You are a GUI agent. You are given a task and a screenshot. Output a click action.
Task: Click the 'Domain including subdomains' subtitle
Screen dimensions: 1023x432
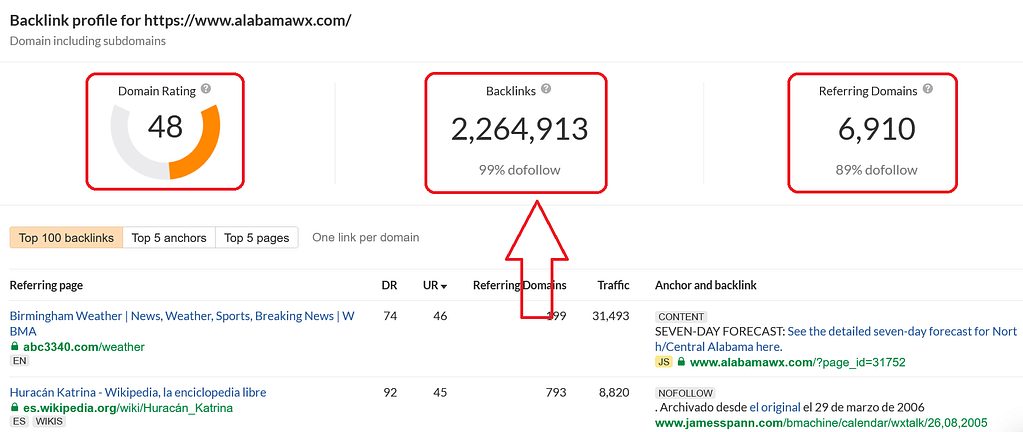tap(87, 41)
